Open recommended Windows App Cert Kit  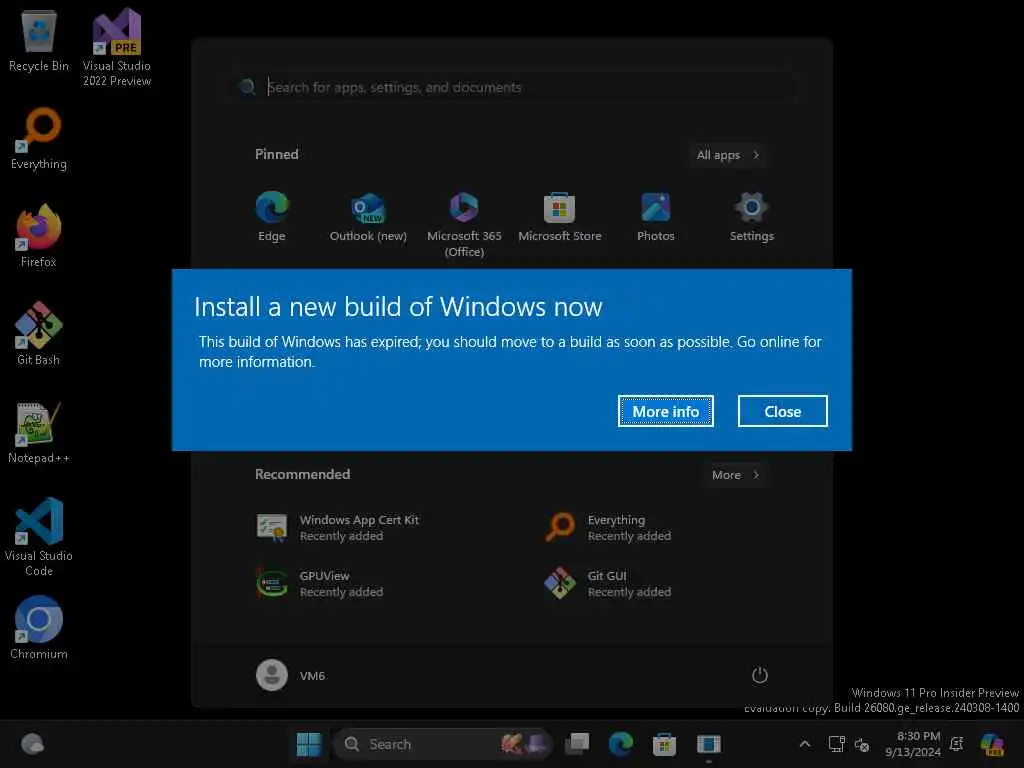click(338, 528)
